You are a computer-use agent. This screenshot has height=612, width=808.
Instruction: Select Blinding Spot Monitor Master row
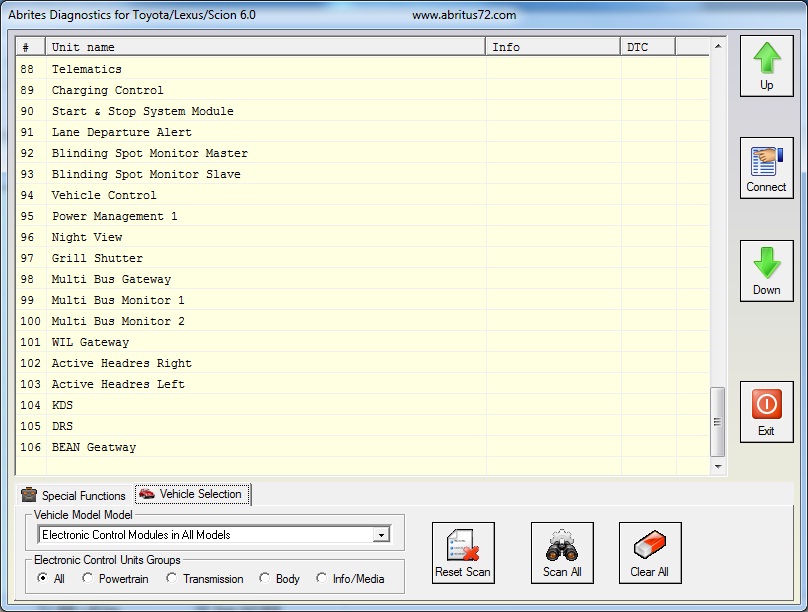(x=363, y=153)
